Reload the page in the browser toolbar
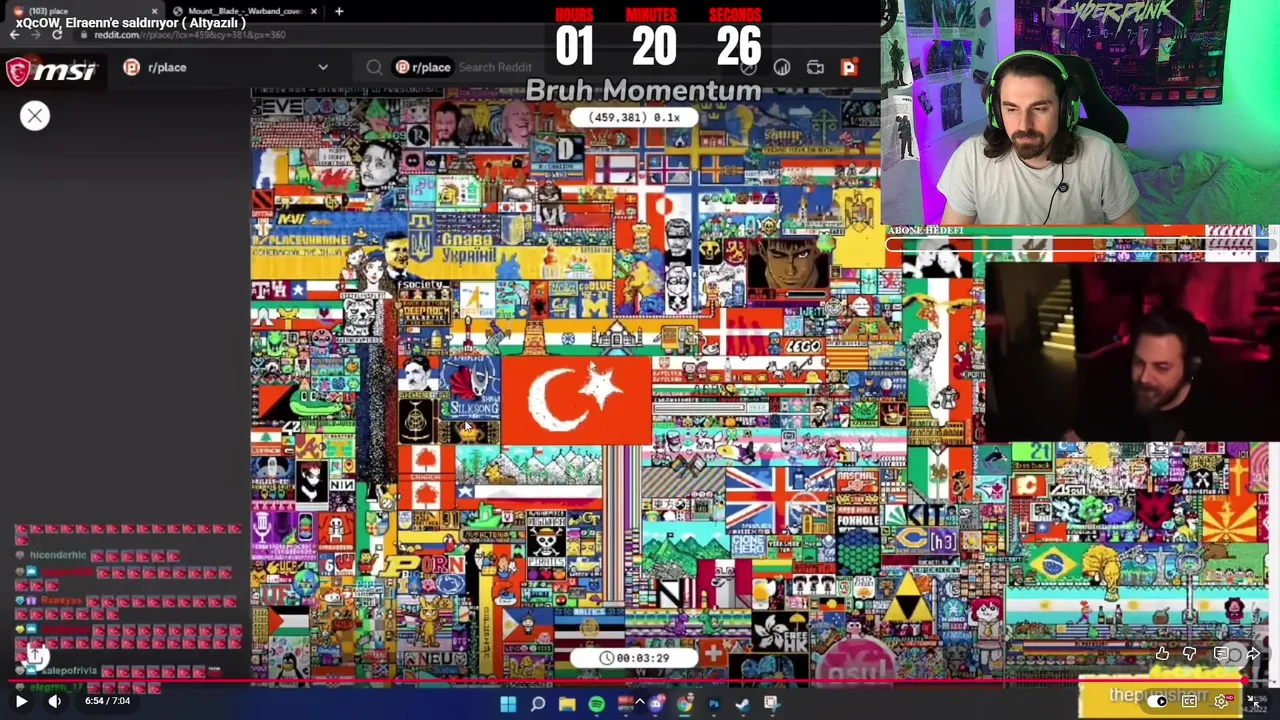Viewport: 1280px width, 720px height. [57, 35]
